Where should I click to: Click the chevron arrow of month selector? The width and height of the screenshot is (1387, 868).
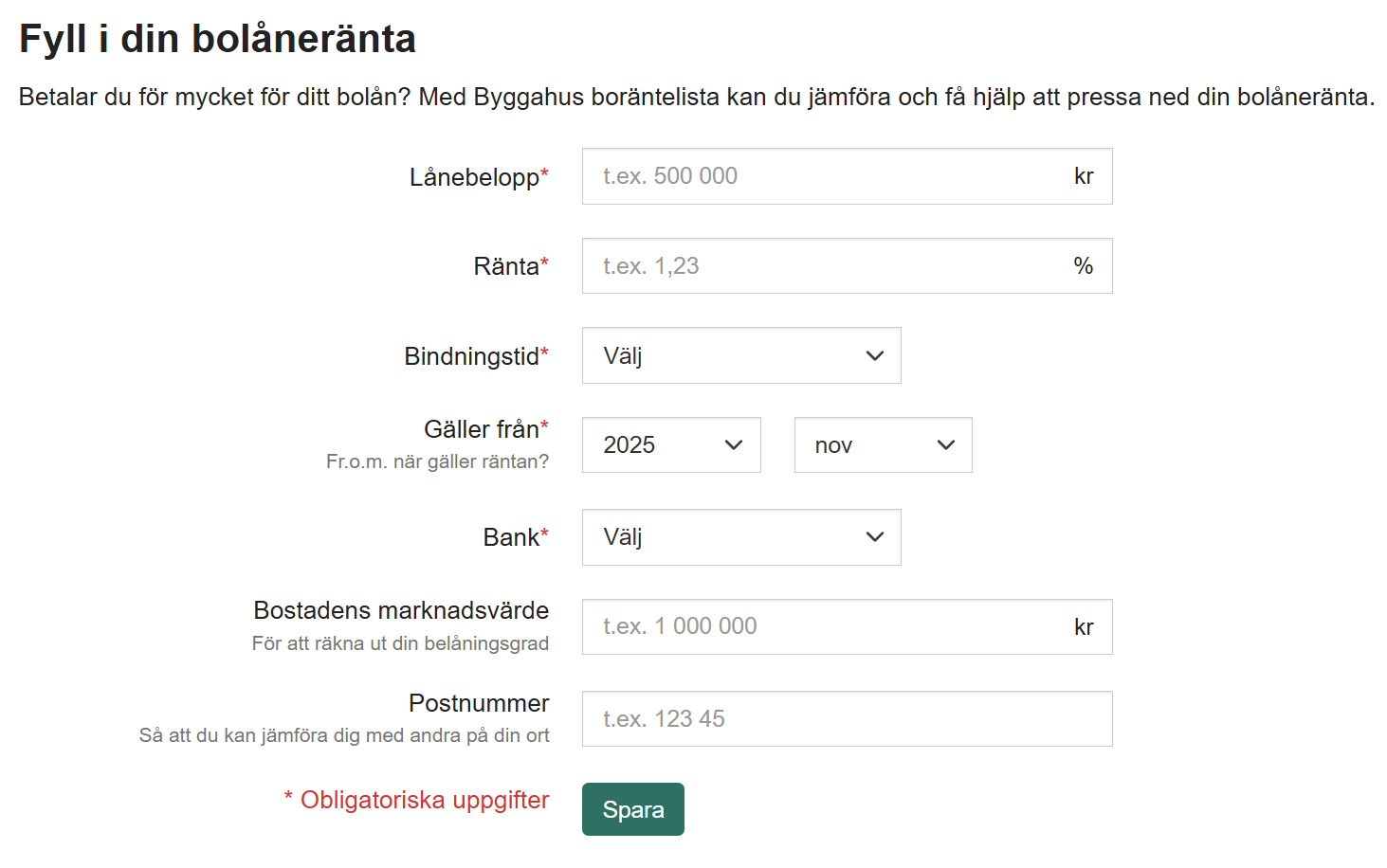click(x=945, y=445)
